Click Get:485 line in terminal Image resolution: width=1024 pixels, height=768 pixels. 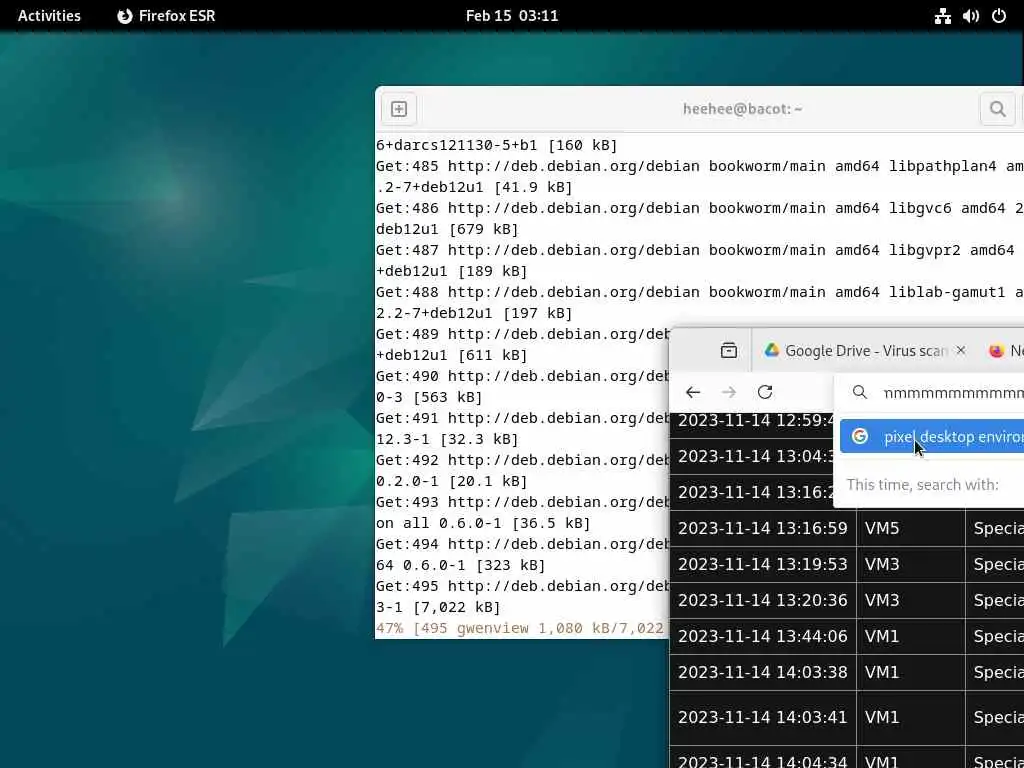pyautogui.click(x=699, y=166)
